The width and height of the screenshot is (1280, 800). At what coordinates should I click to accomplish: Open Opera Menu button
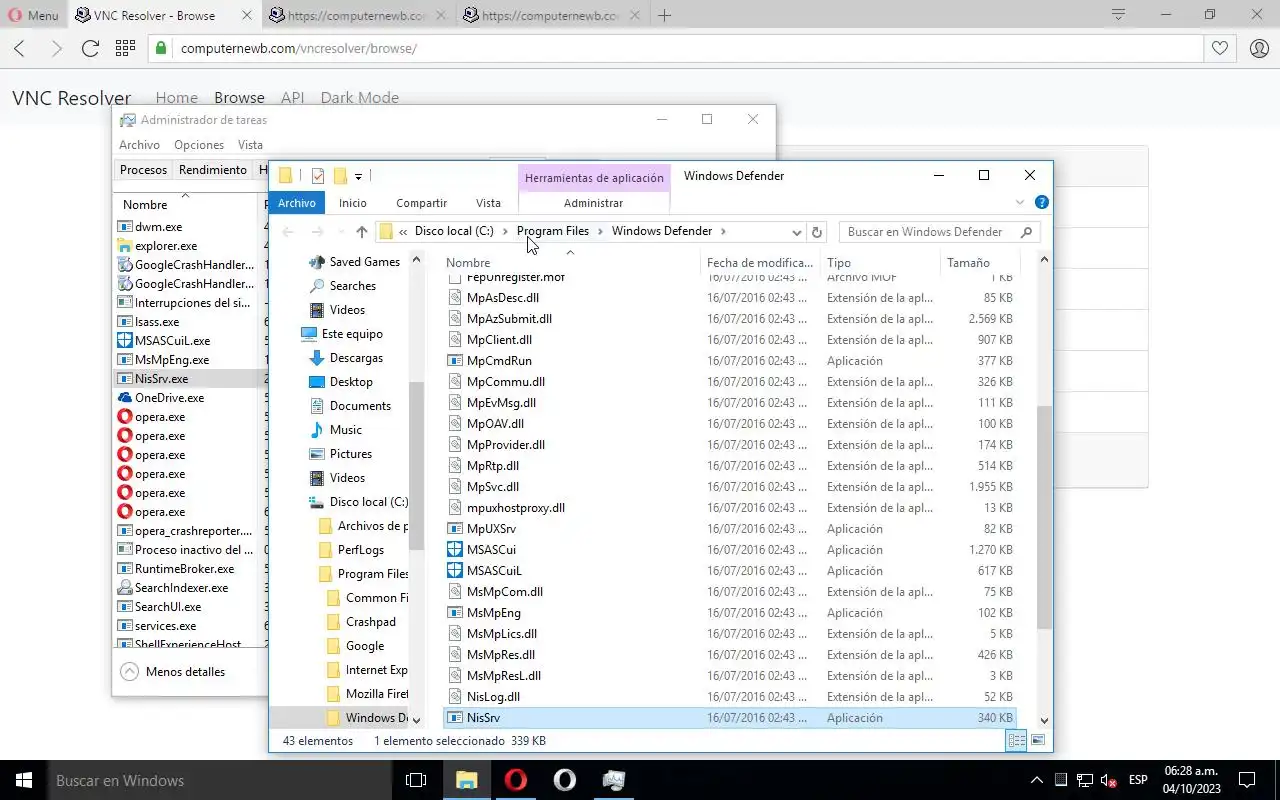(33, 15)
